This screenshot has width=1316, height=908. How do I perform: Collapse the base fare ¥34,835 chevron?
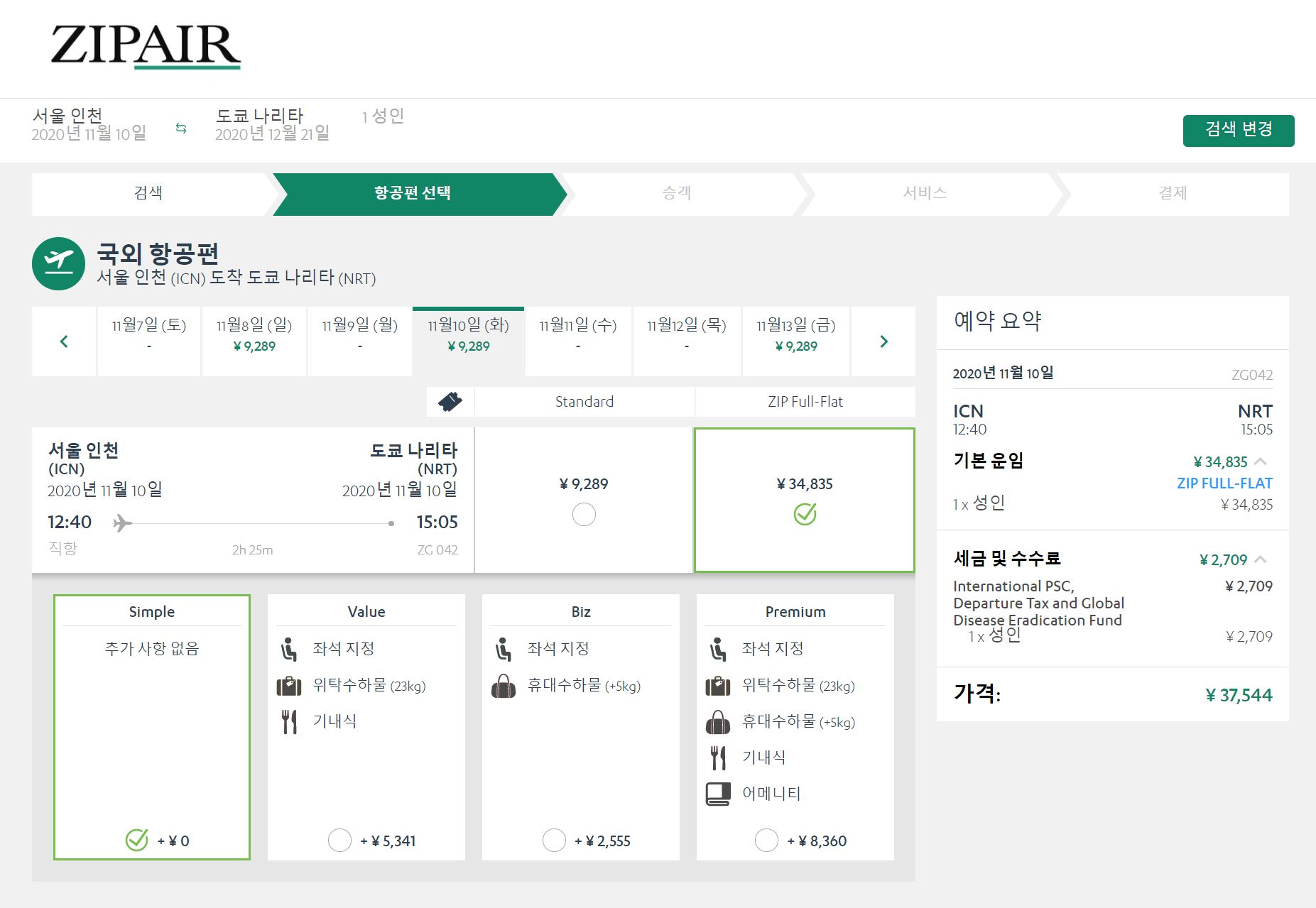point(1261,461)
